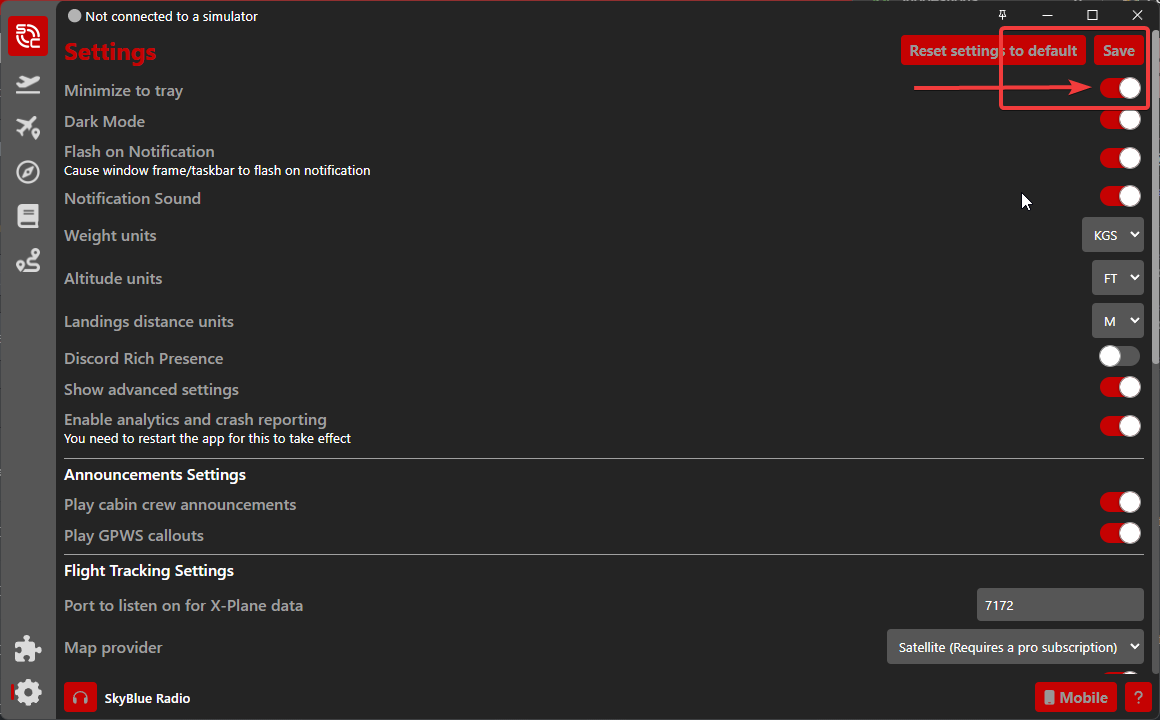The height and width of the screenshot is (720, 1160).
Task: Open the book icon in sidebar
Action: [x=28, y=216]
